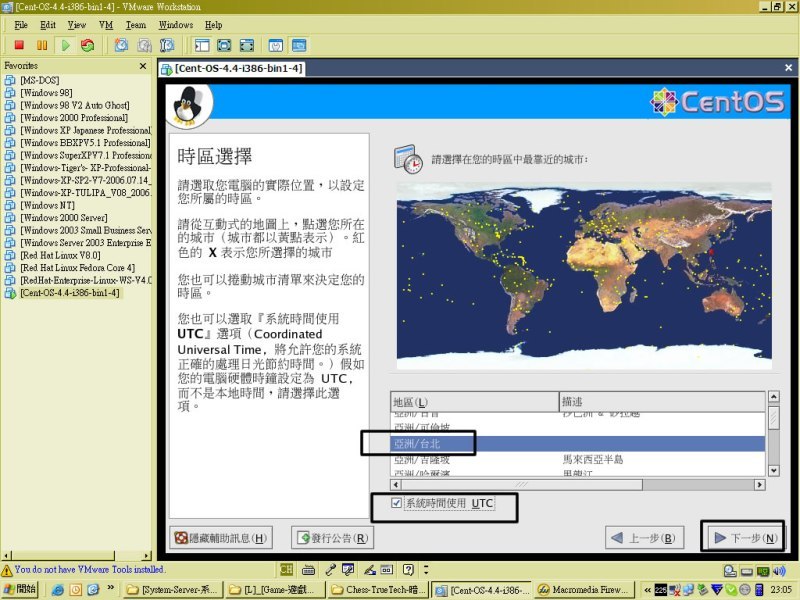Select [Windows 98] in Favorites
This screenshot has width=800, height=600.
tap(46, 93)
